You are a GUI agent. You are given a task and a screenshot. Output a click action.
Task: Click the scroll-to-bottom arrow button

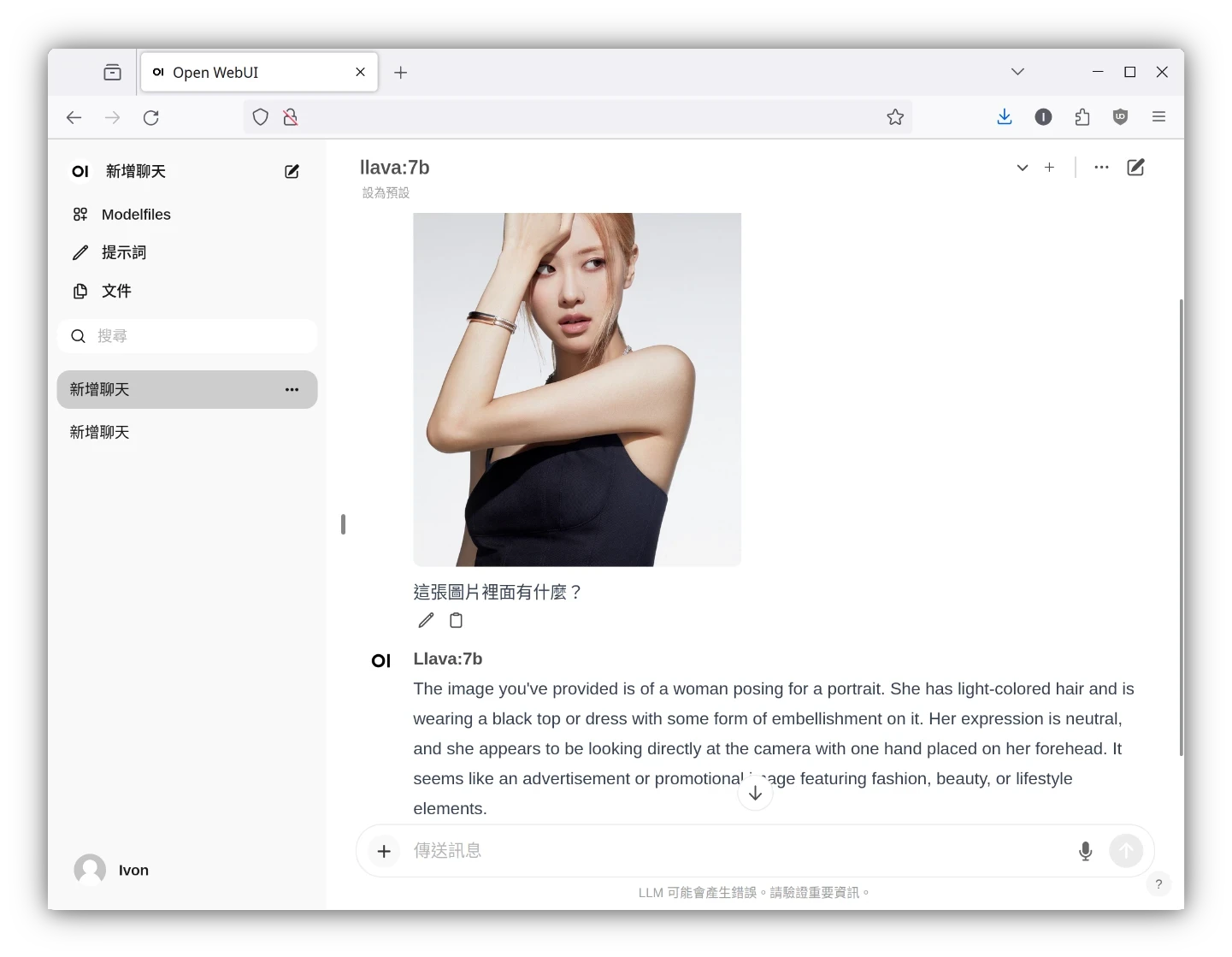pyautogui.click(x=755, y=794)
